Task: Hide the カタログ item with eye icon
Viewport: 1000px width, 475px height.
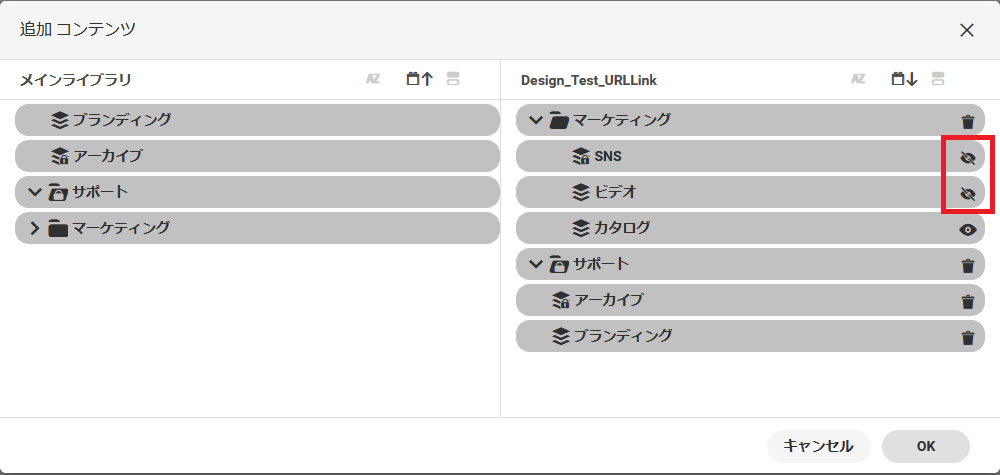Action: click(x=967, y=229)
